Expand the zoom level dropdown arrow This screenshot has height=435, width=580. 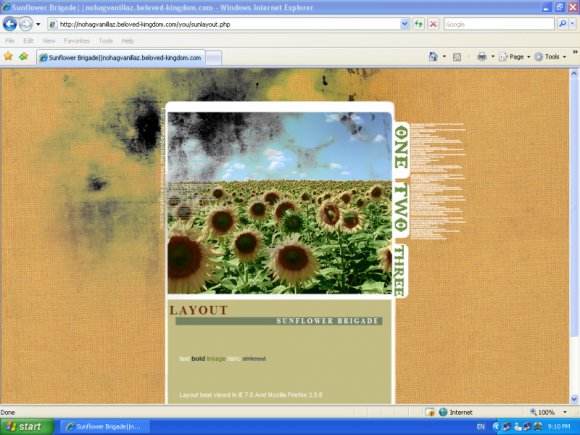pyautogui.click(x=565, y=412)
